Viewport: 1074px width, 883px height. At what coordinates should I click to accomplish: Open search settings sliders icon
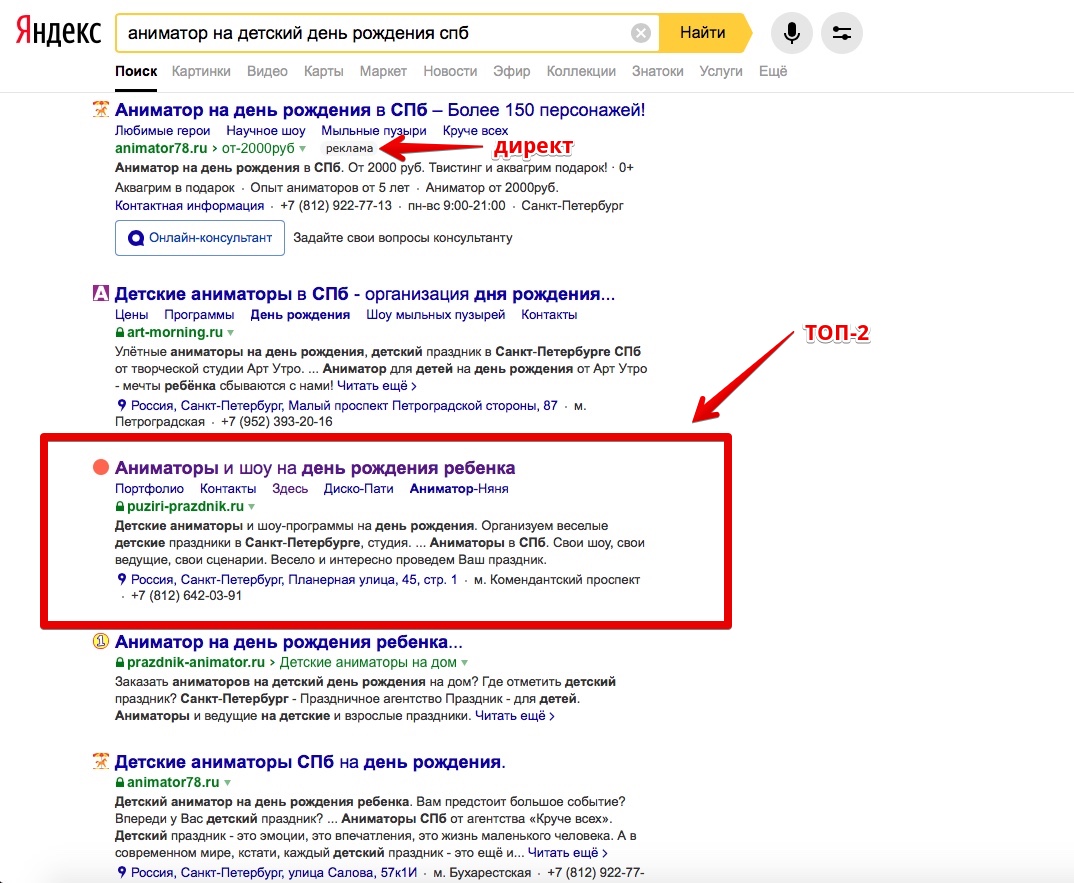pos(842,33)
